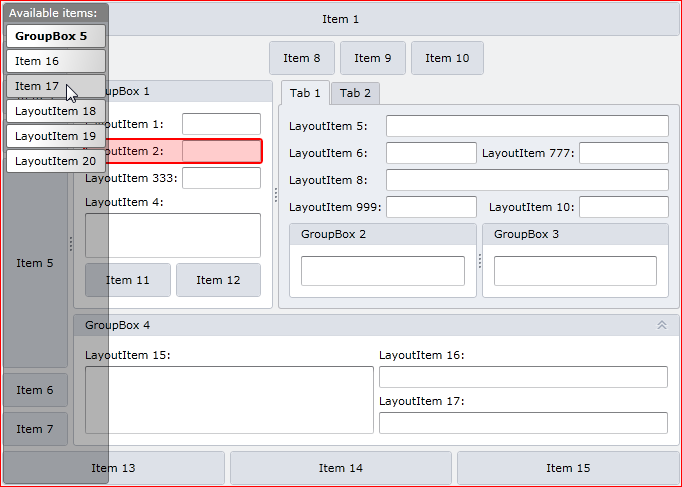Focus the LayoutItem 16 input field

click(x=523, y=377)
